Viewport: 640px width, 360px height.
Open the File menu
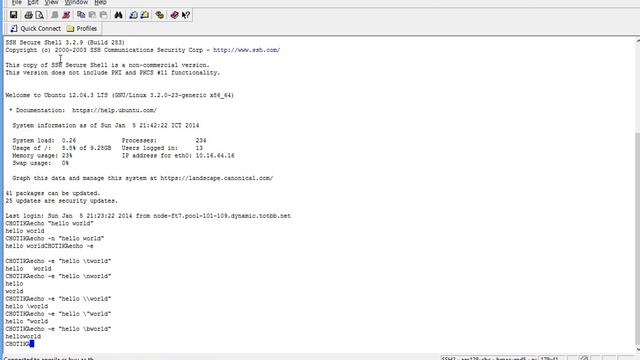click(x=16, y=2)
